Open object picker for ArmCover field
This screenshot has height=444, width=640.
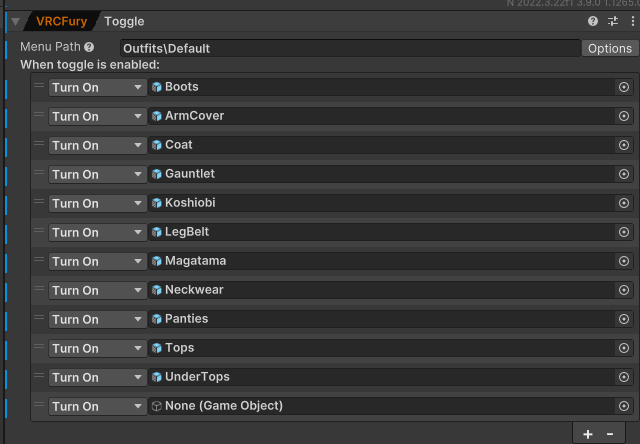(624, 116)
